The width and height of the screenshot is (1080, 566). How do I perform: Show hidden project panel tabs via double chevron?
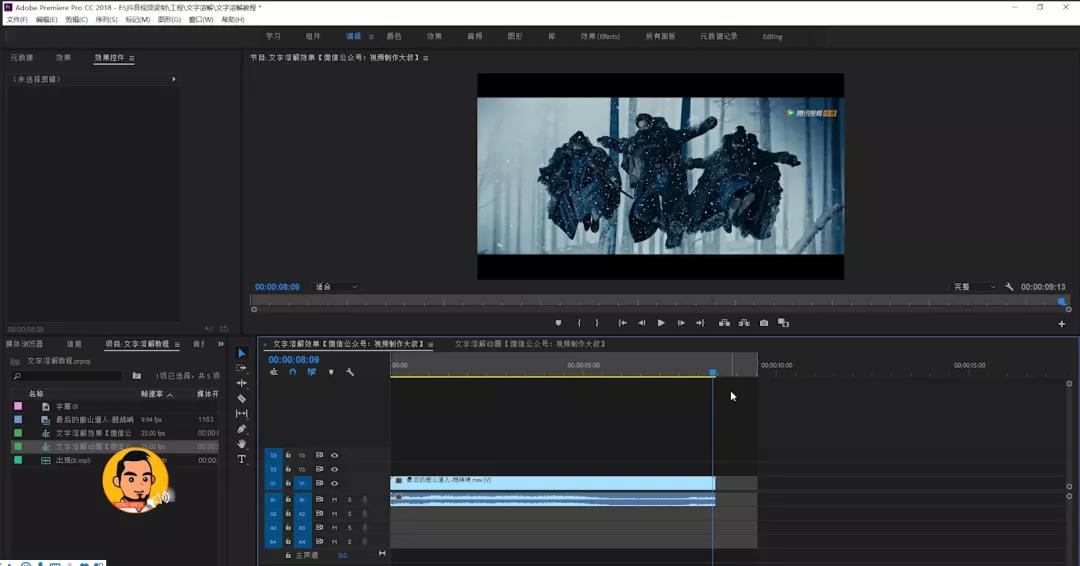point(220,344)
